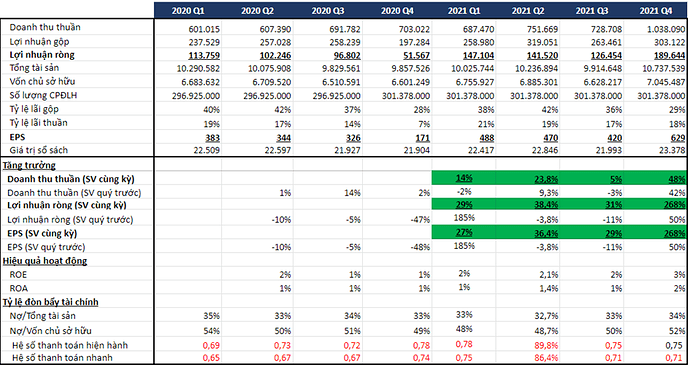Click 'Hệ số thanh toán hiện hành' label
This screenshot has width=690, height=367.
coord(70,345)
